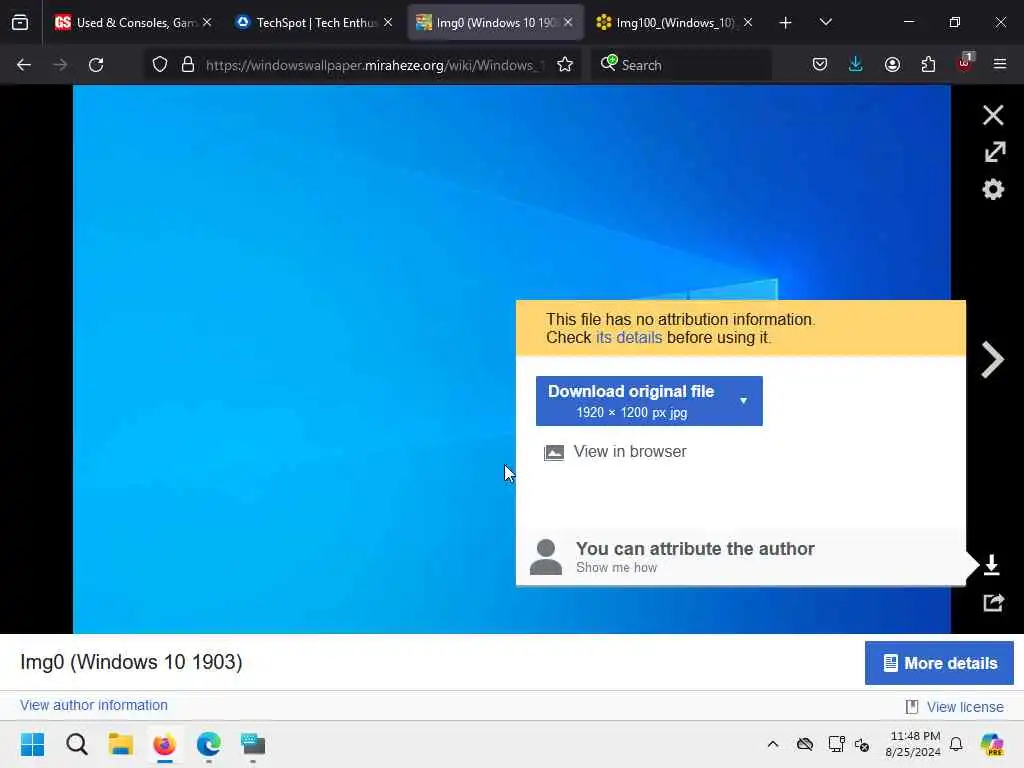Open Firefox downloads panel

856,65
